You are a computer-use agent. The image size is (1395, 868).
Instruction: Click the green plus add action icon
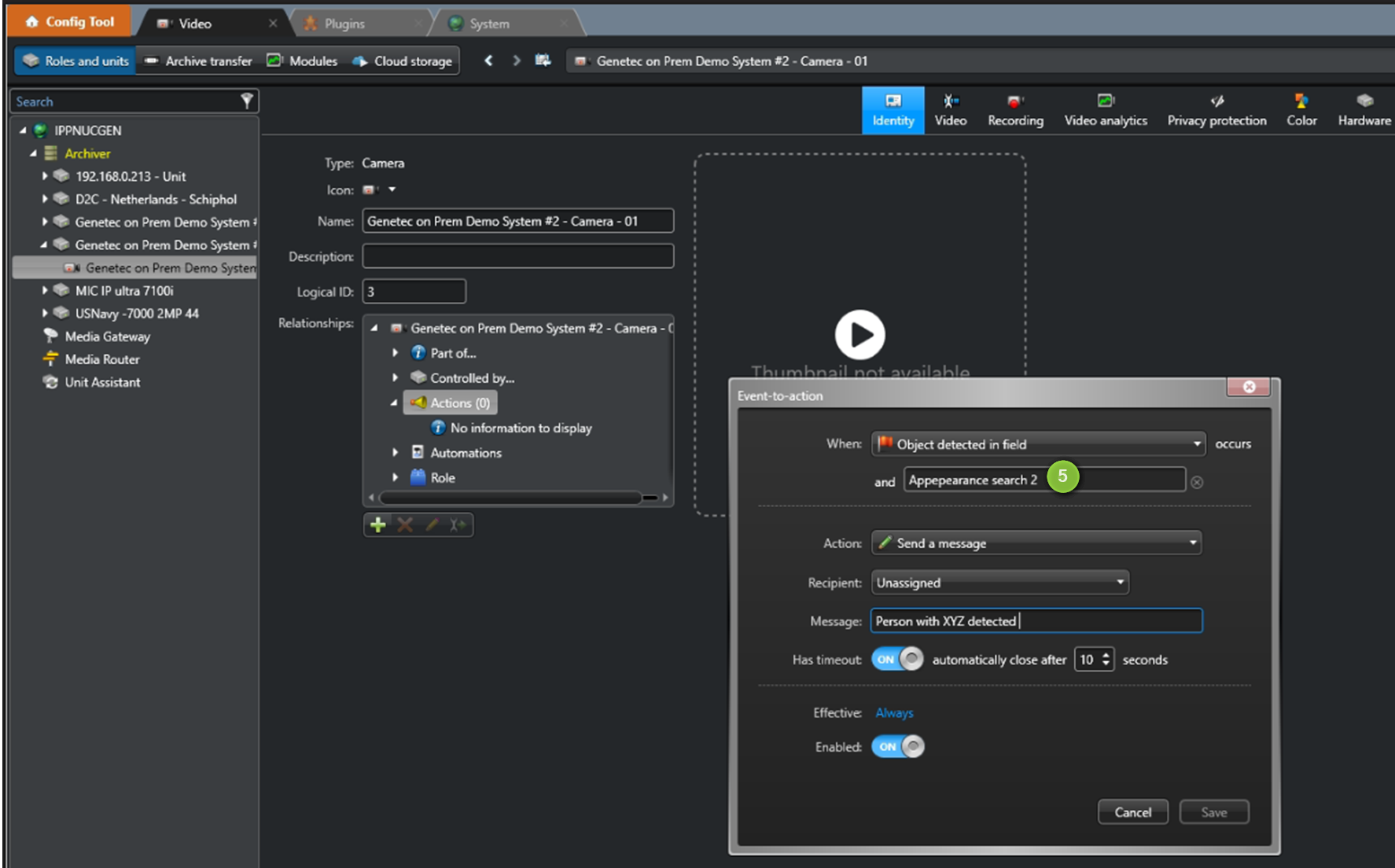coord(378,524)
